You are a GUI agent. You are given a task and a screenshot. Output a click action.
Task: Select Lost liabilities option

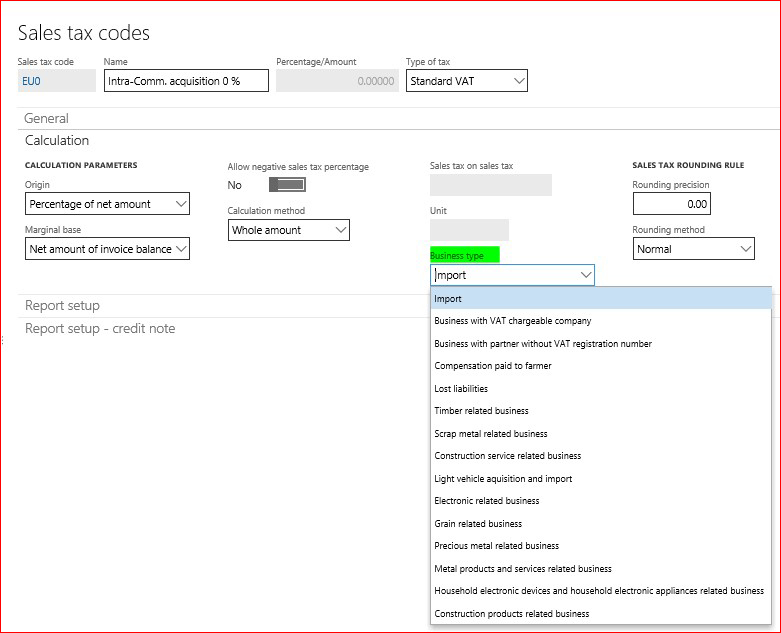[601, 388]
